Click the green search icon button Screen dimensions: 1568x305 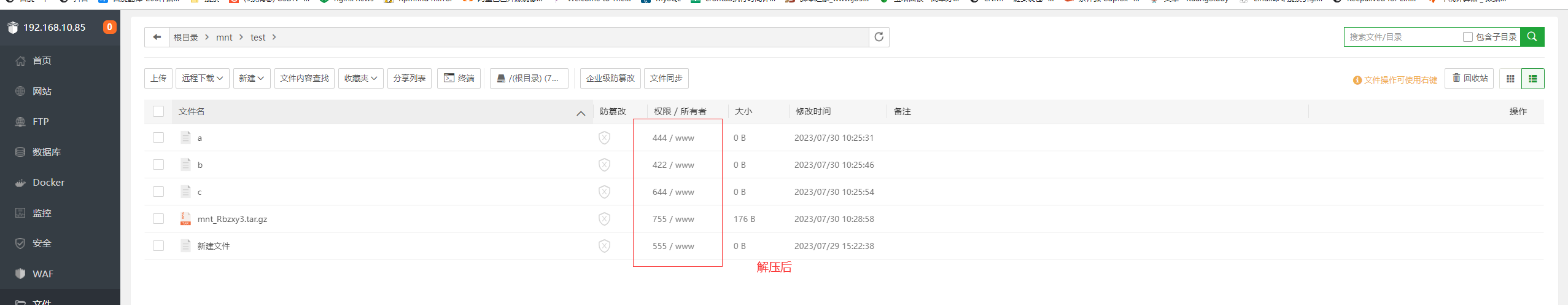point(1532,37)
